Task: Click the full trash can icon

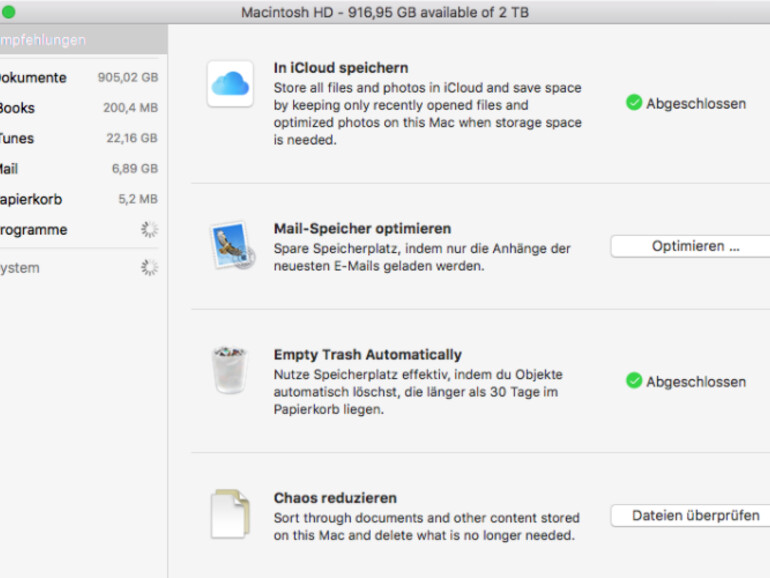Action: click(x=230, y=372)
